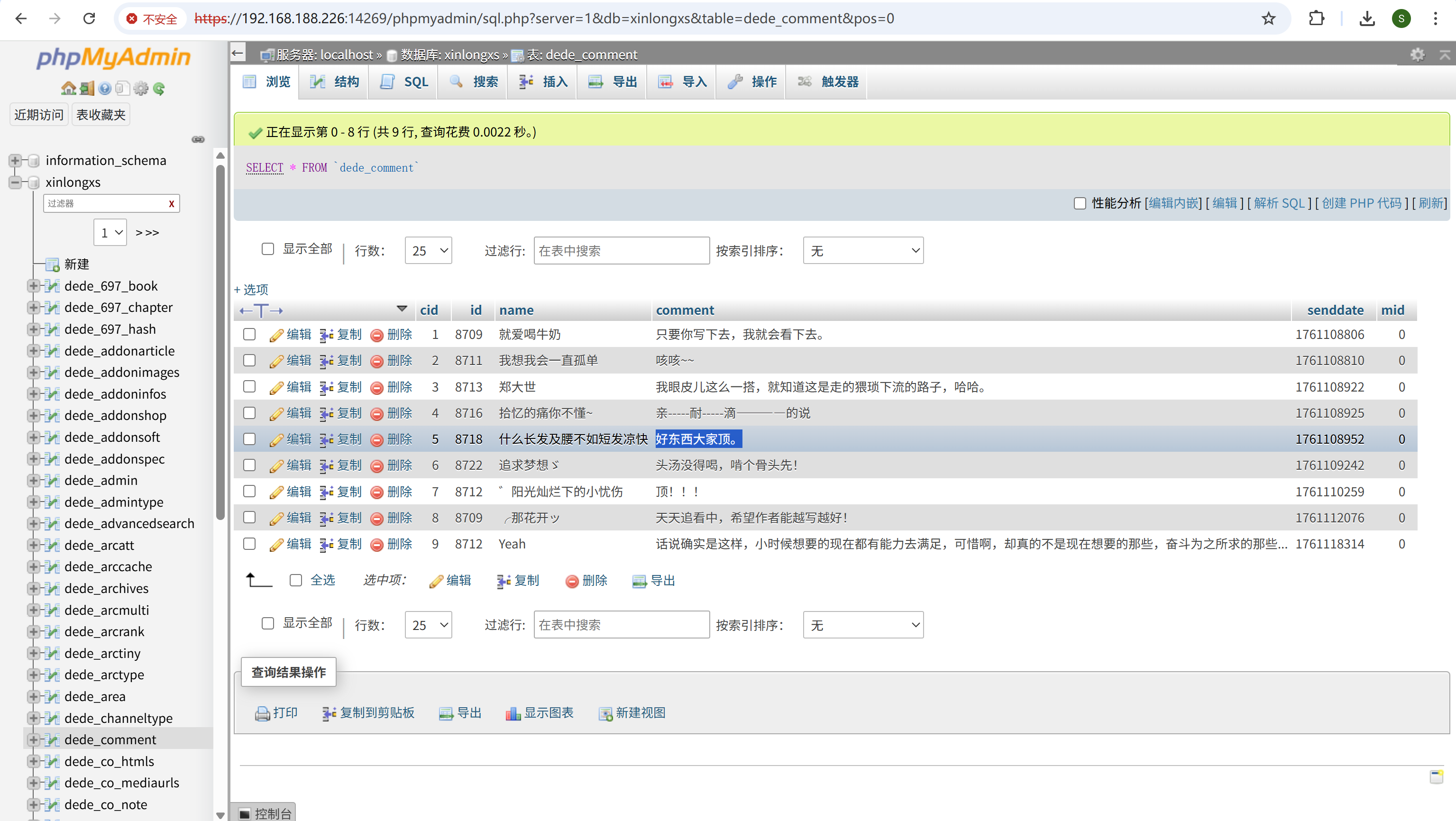Tick the top show all checkbox
This screenshot has width=1456, height=821.
click(x=268, y=249)
